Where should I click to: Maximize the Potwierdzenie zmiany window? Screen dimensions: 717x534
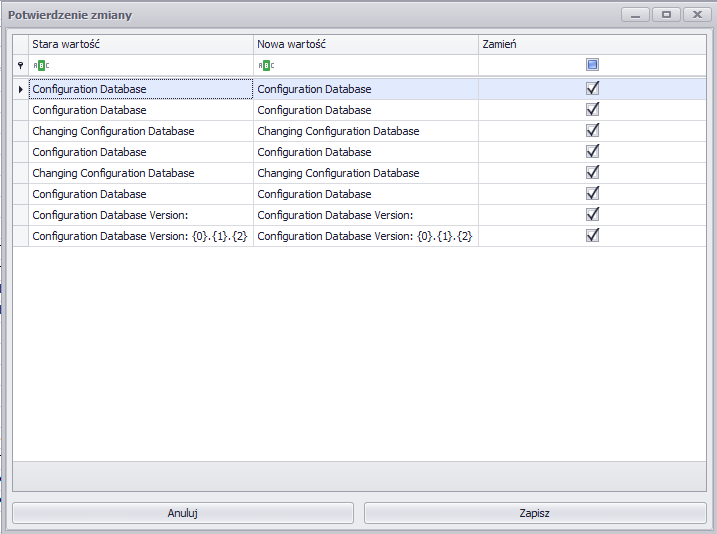pyautogui.click(x=666, y=15)
